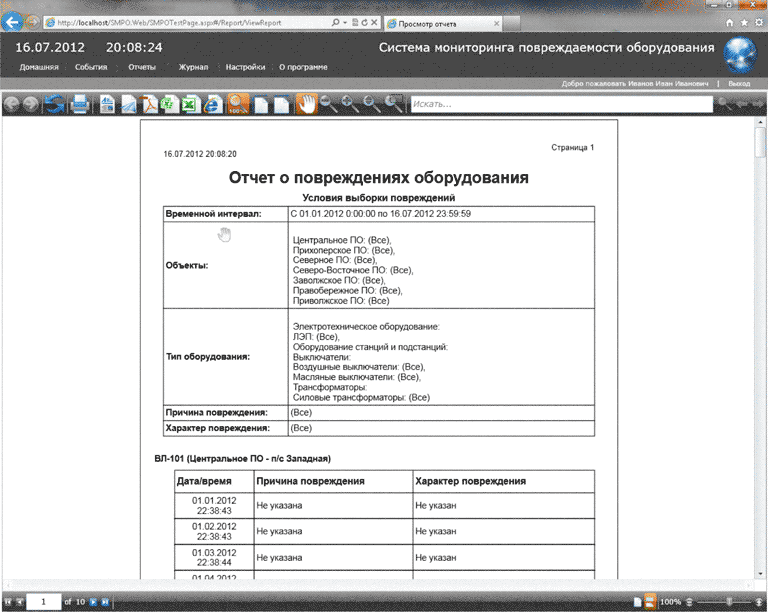Click the vertical scrollbar thumb

point(760,142)
